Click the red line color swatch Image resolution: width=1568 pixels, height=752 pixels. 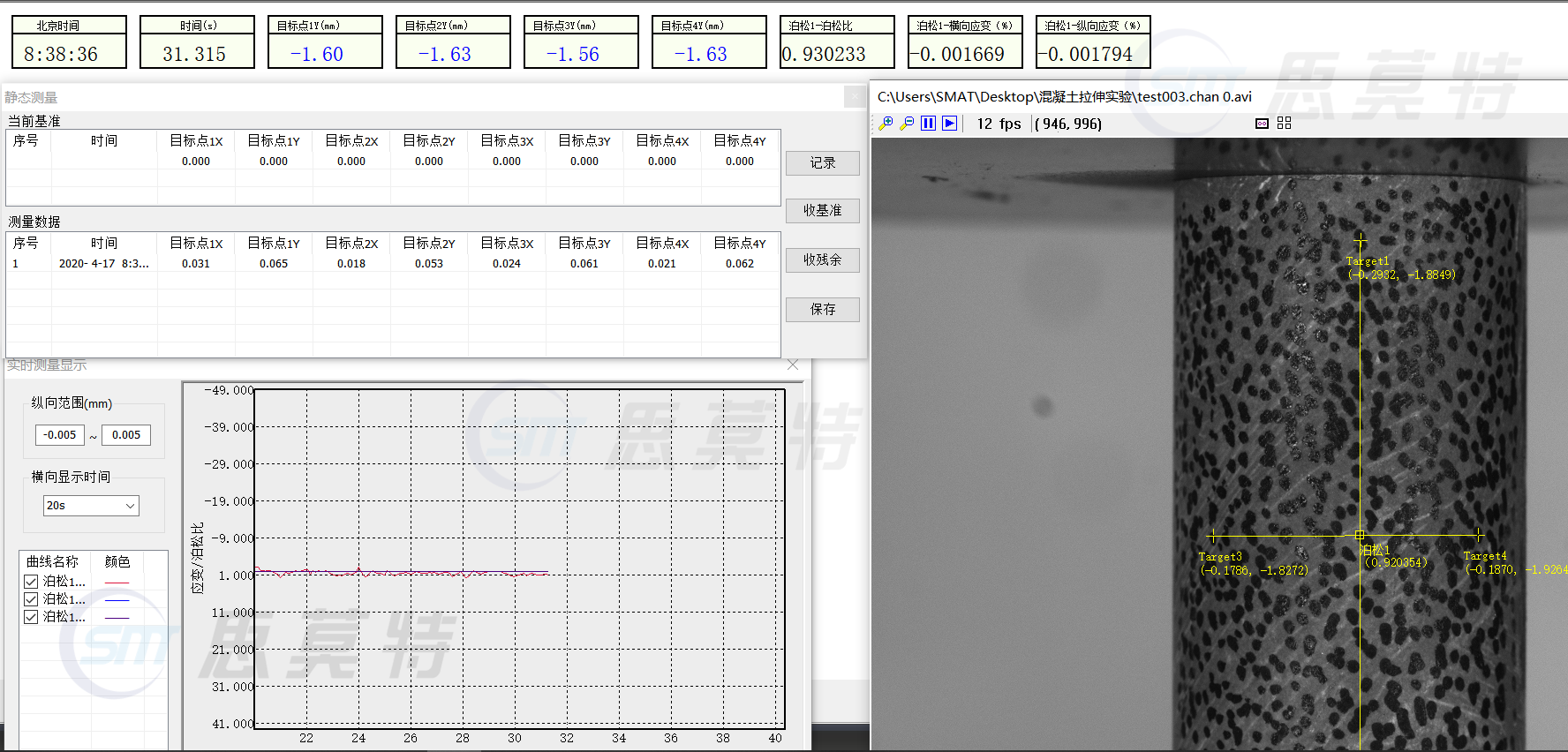(x=117, y=583)
